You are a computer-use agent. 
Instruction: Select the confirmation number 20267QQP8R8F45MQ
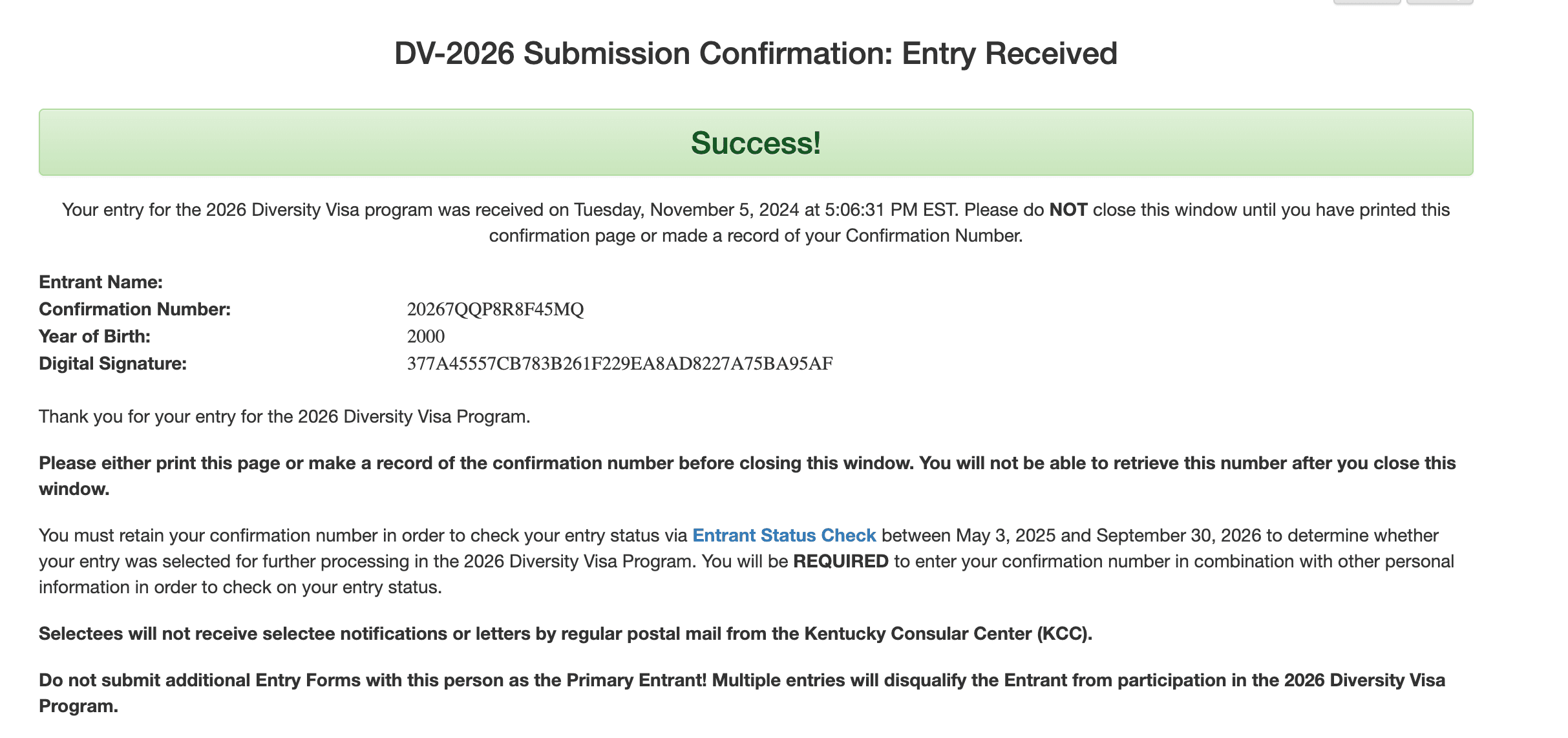[x=496, y=309]
